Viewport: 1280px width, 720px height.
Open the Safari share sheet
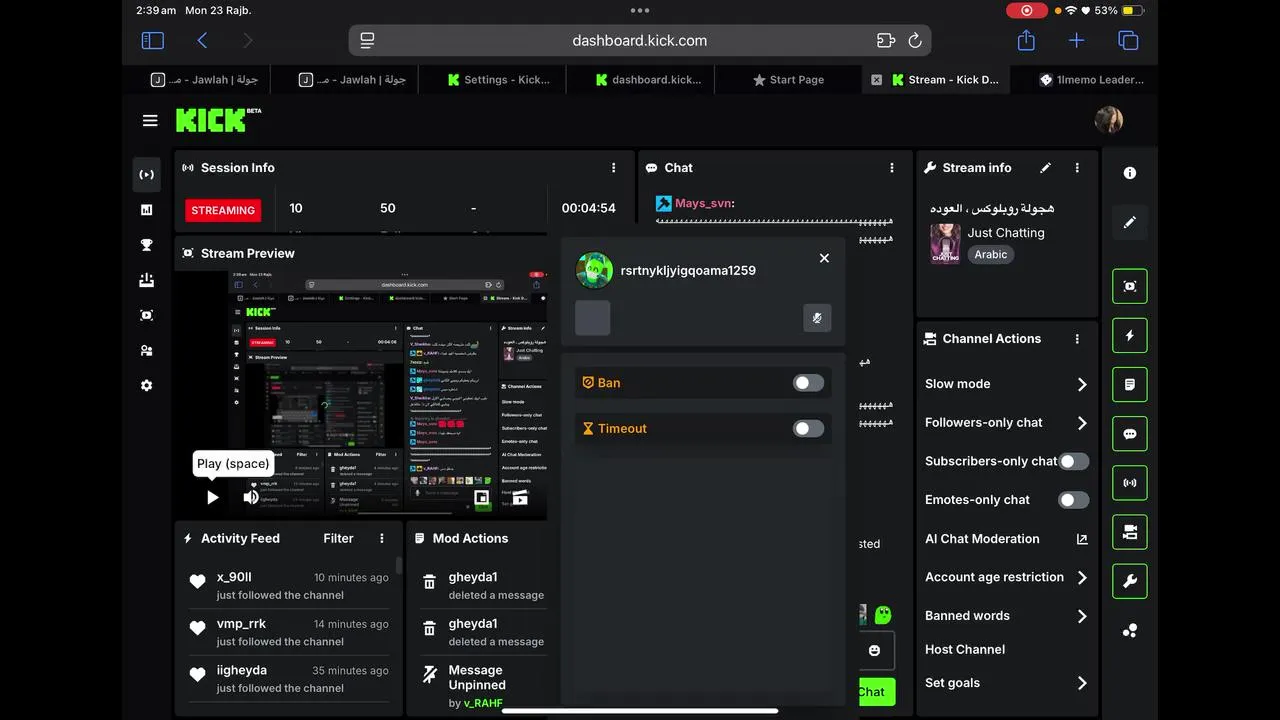tap(1026, 40)
